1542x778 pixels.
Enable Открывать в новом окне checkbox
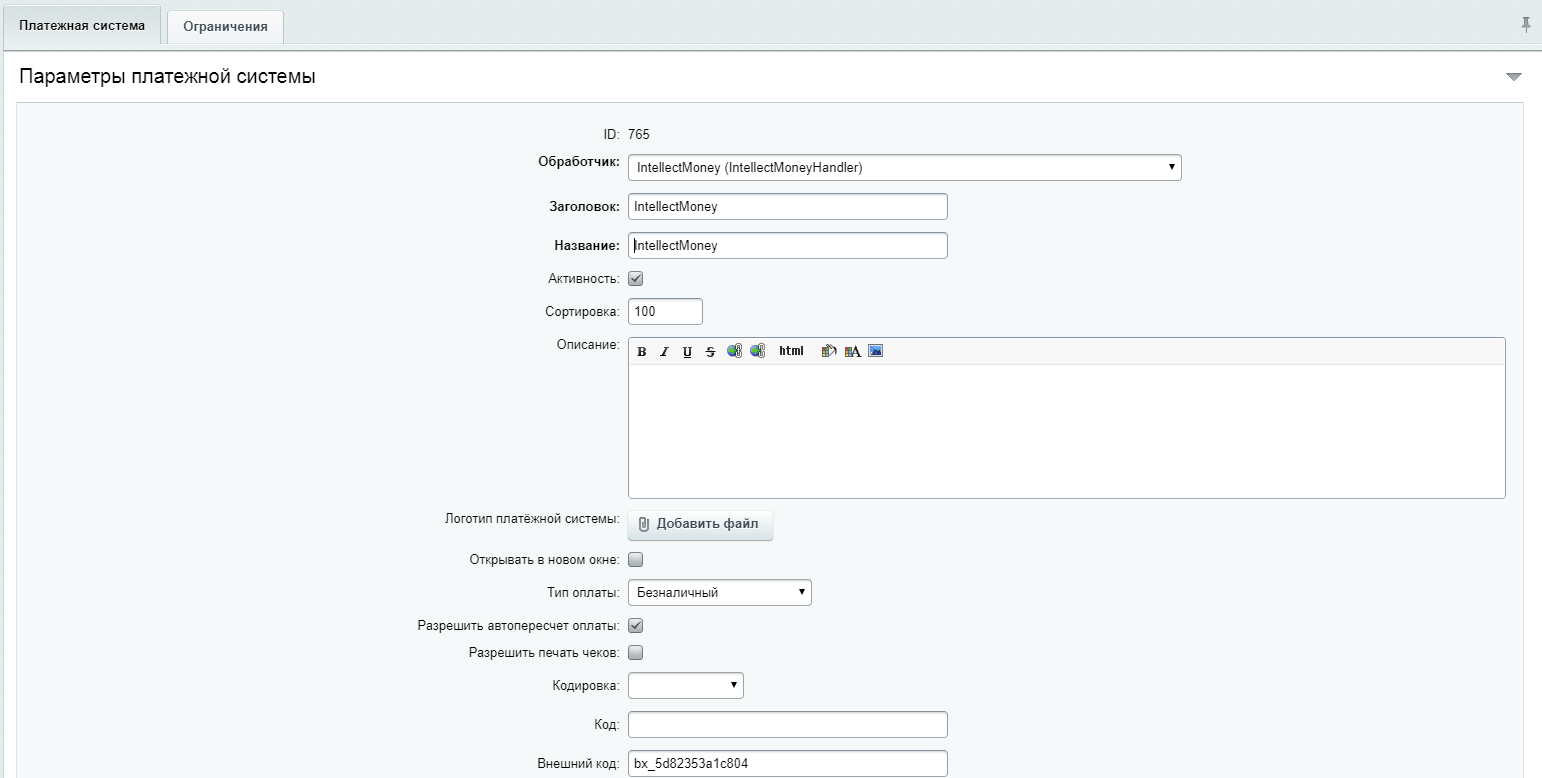click(x=635, y=560)
